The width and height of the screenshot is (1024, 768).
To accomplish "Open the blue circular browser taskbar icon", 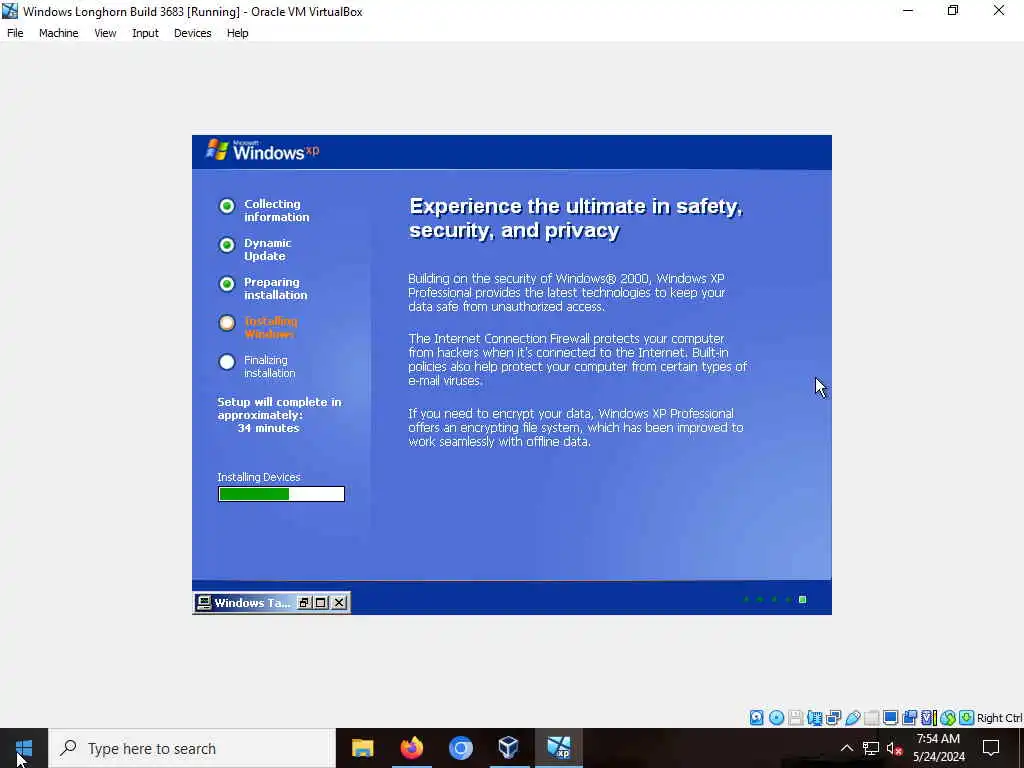I will [x=460, y=748].
